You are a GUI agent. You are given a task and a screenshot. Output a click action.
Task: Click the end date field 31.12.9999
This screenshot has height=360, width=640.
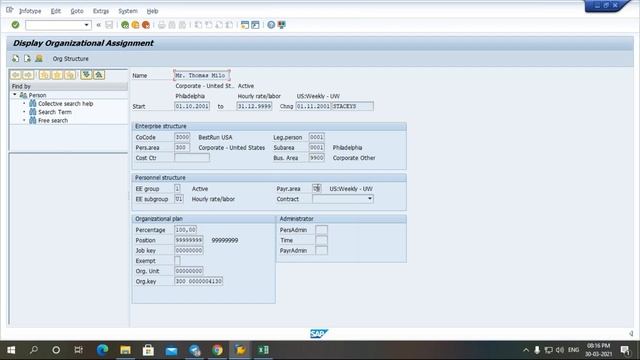tap(254, 106)
